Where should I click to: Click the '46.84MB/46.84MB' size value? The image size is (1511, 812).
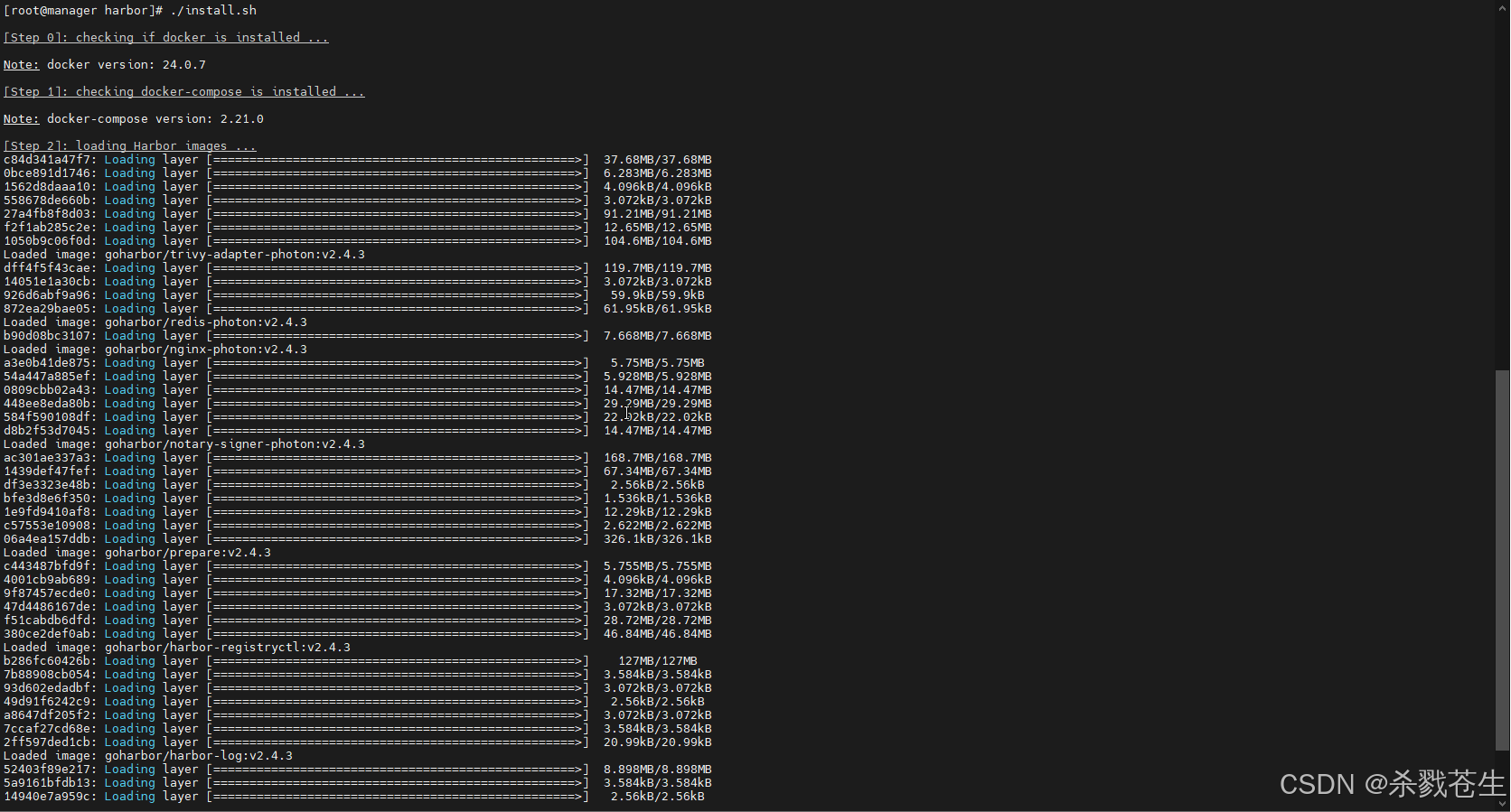coord(658,634)
